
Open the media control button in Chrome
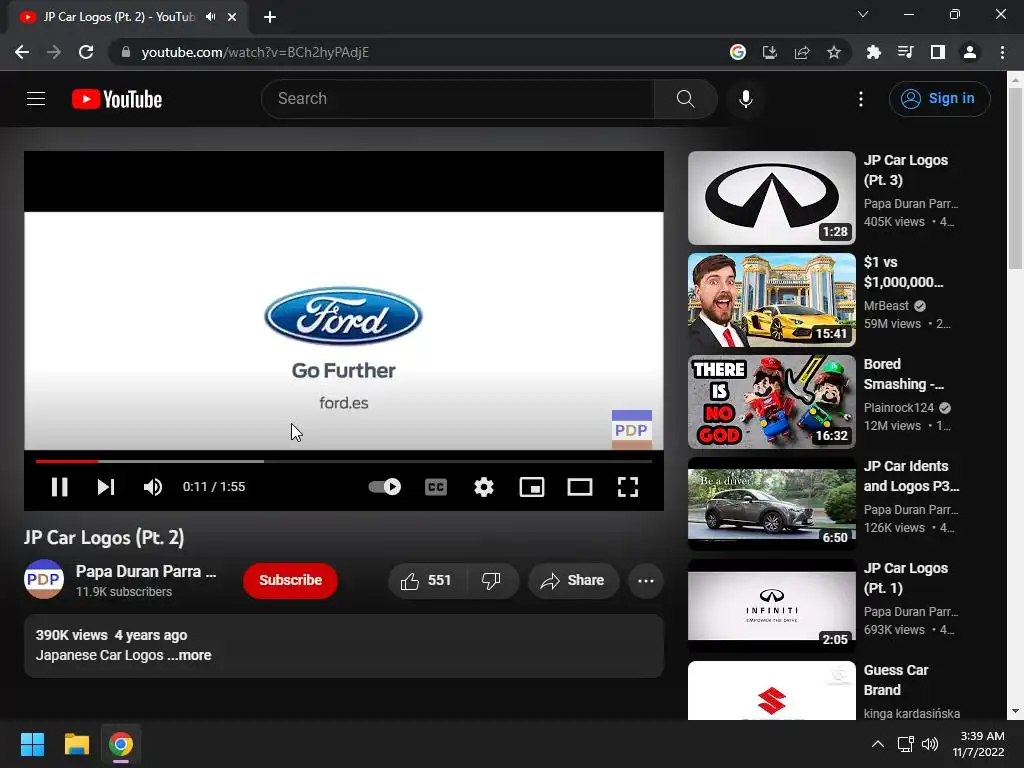[905, 52]
